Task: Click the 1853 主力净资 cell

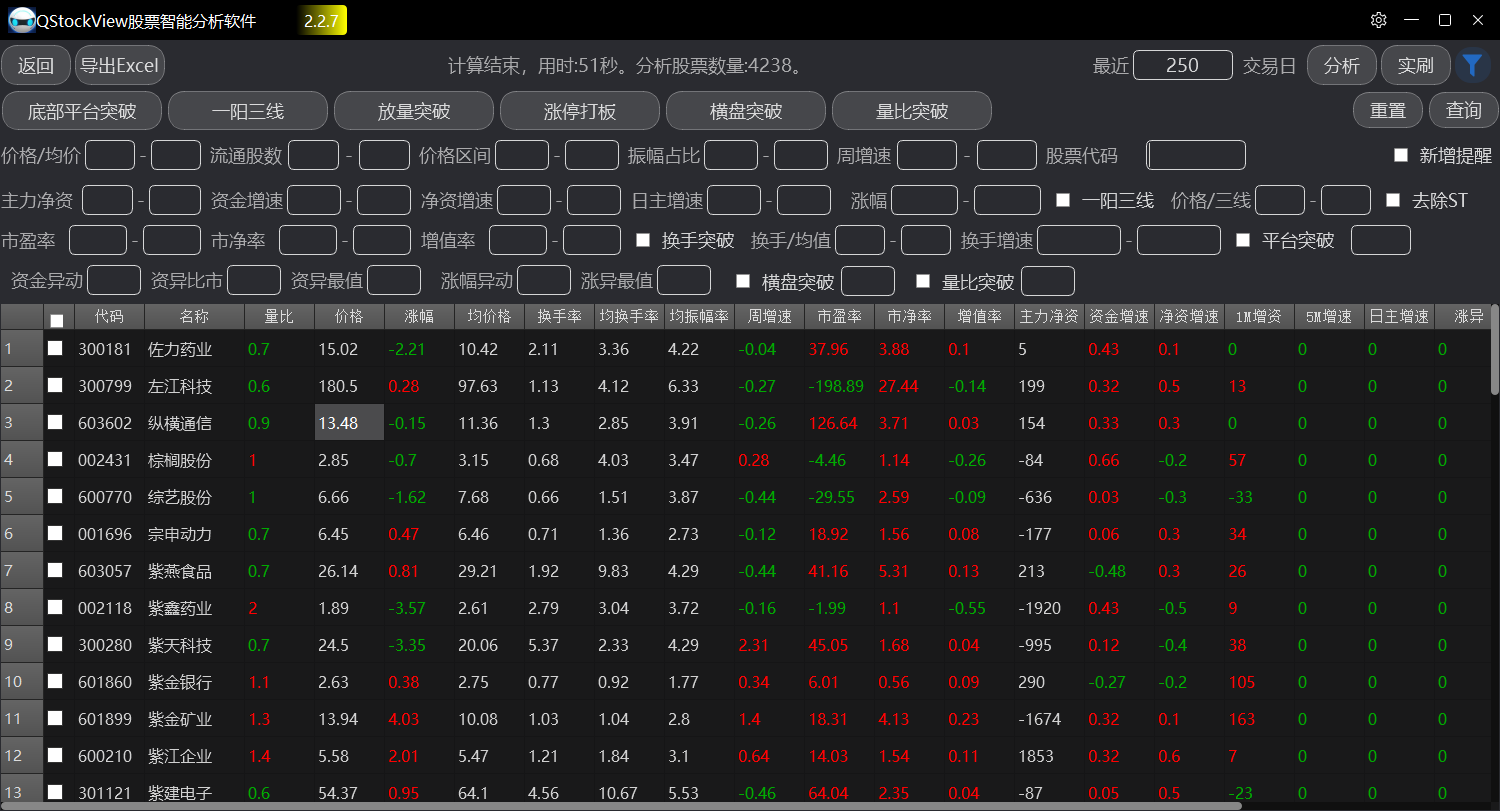Action: click(x=1049, y=756)
